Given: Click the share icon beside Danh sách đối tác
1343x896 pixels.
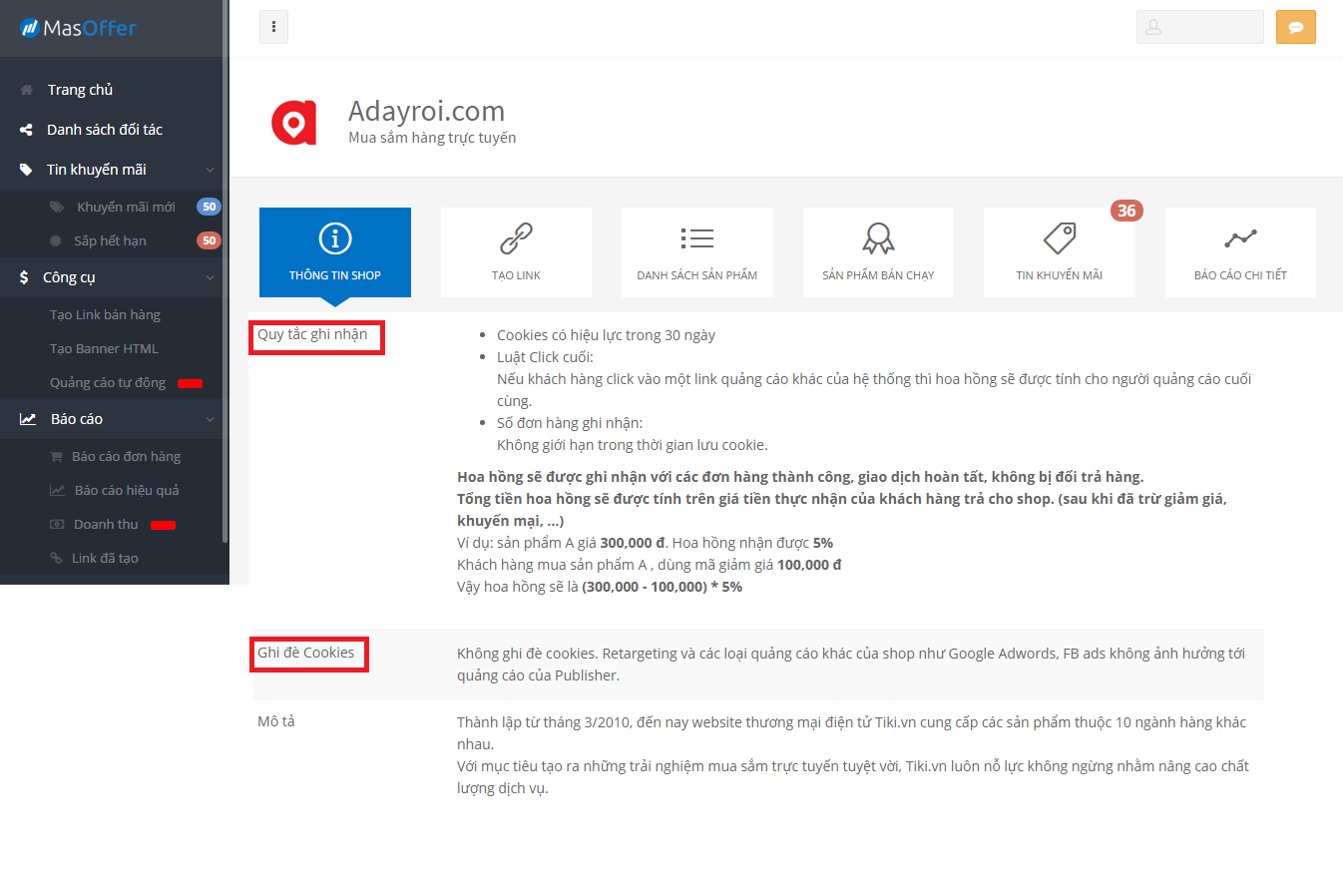Looking at the screenshot, I should point(26,130).
